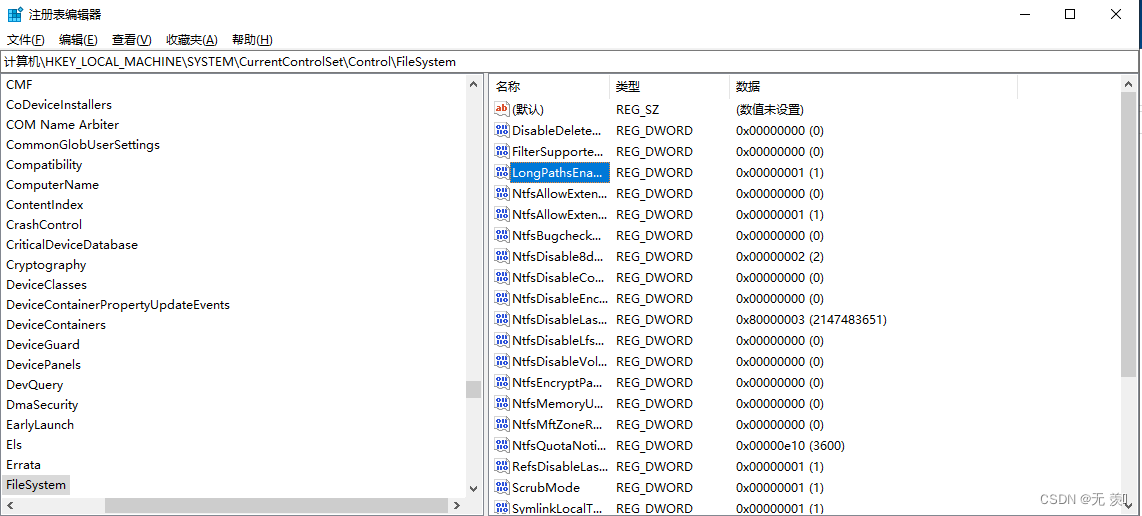Open the 文件(F) menu
Viewport: 1142px width, 516px height.
pyautogui.click(x=26, y=40)
